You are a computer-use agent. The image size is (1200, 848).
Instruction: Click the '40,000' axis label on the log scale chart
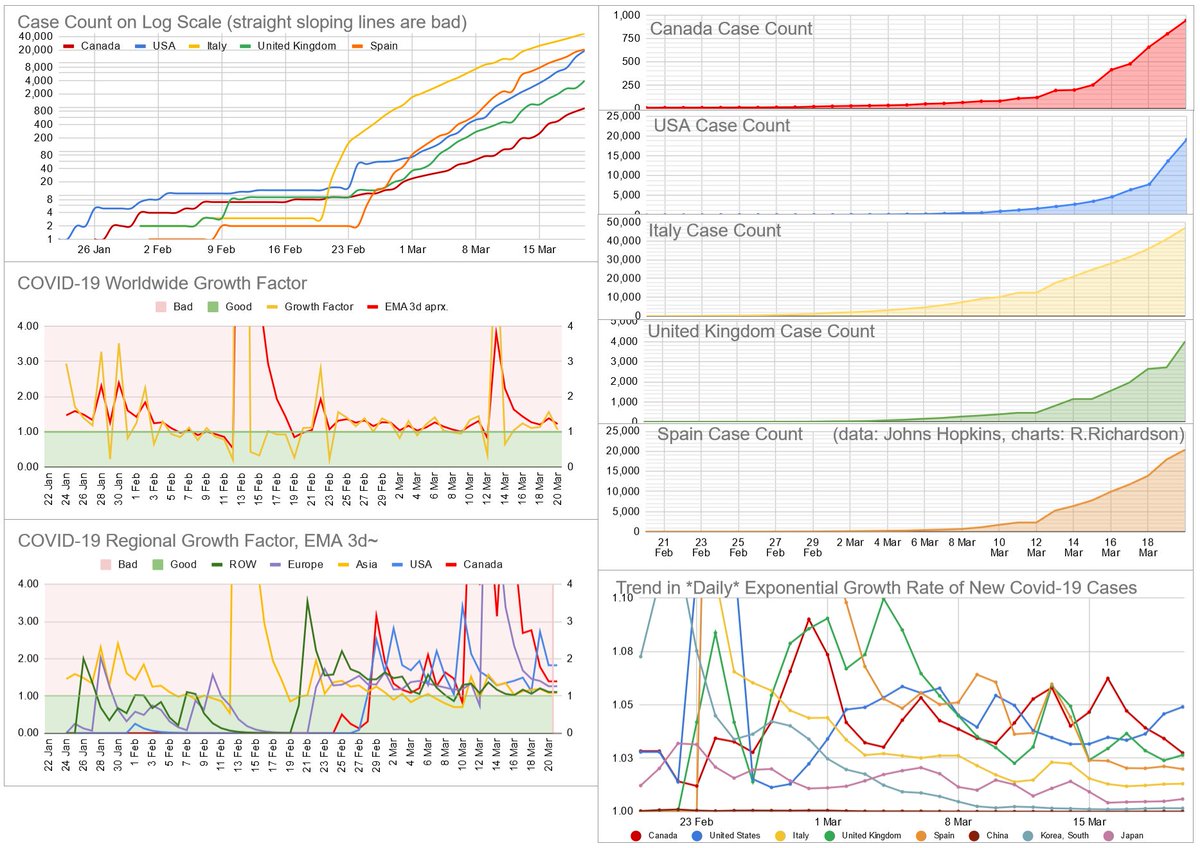pyautogui.click(x=36, y=36)
